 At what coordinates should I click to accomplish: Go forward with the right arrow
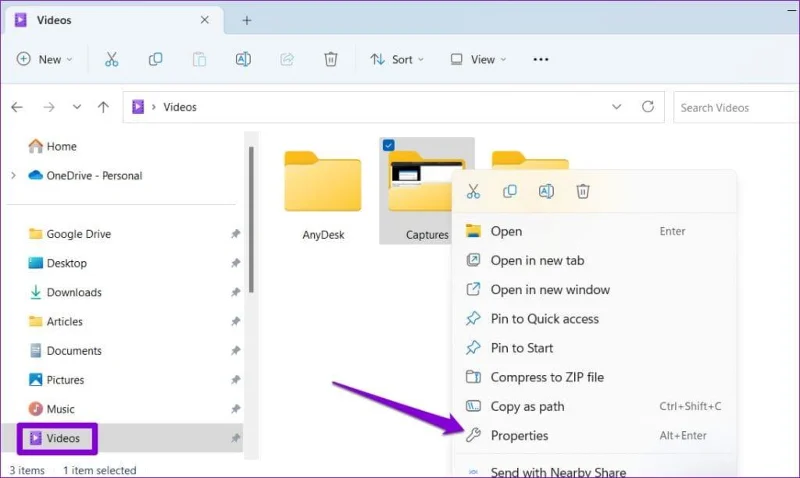click(x=49, y=107)
